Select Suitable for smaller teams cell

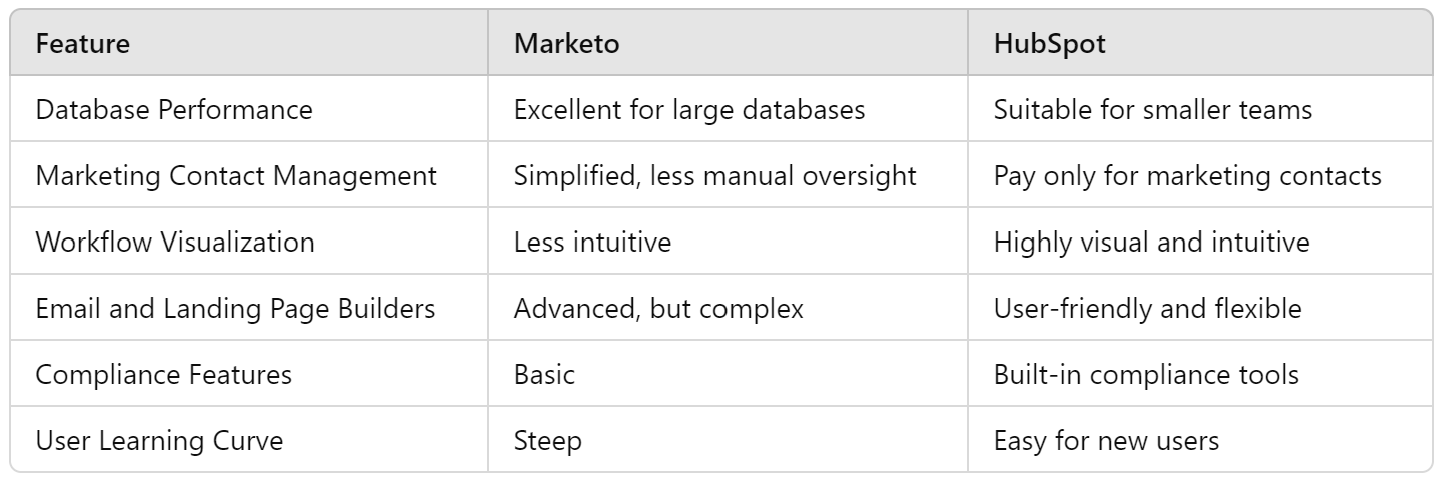point(1152,109)
